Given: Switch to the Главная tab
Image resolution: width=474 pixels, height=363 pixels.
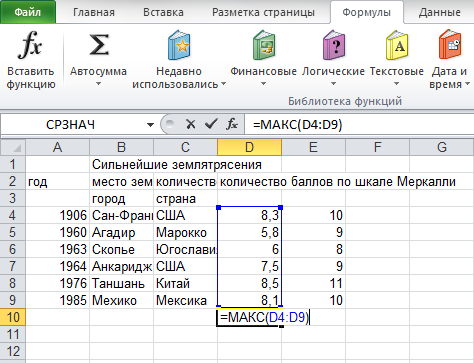Looking at the screenshot, I should tap(94, 12).
